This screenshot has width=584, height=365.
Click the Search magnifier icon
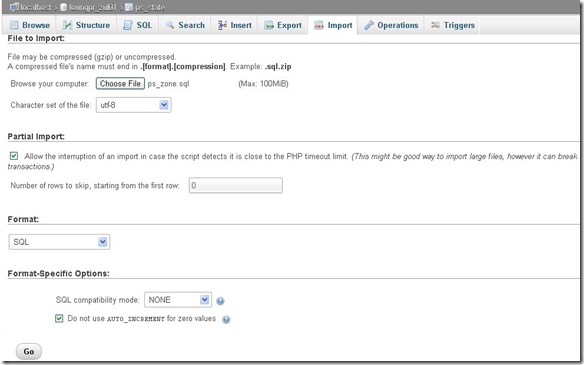pyautogui.click(x=170, y=25)
